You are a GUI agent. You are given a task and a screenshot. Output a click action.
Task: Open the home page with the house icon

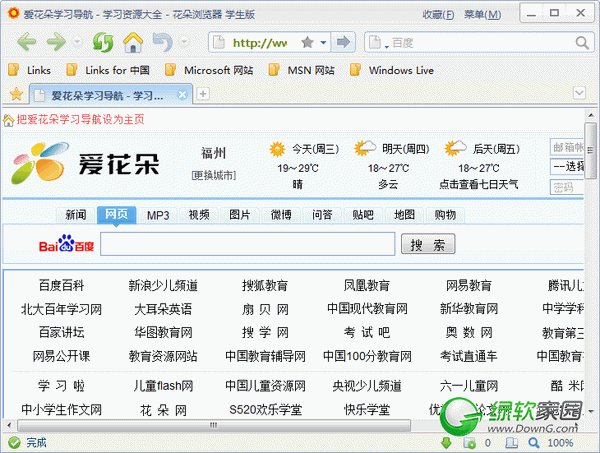pyautogui.click(x=133, y=42)
